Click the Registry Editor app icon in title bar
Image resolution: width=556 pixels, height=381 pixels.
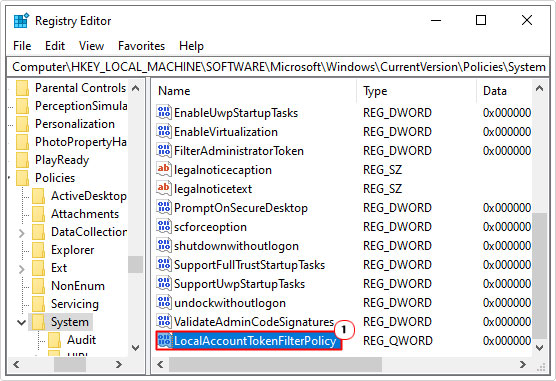[21, 21]
